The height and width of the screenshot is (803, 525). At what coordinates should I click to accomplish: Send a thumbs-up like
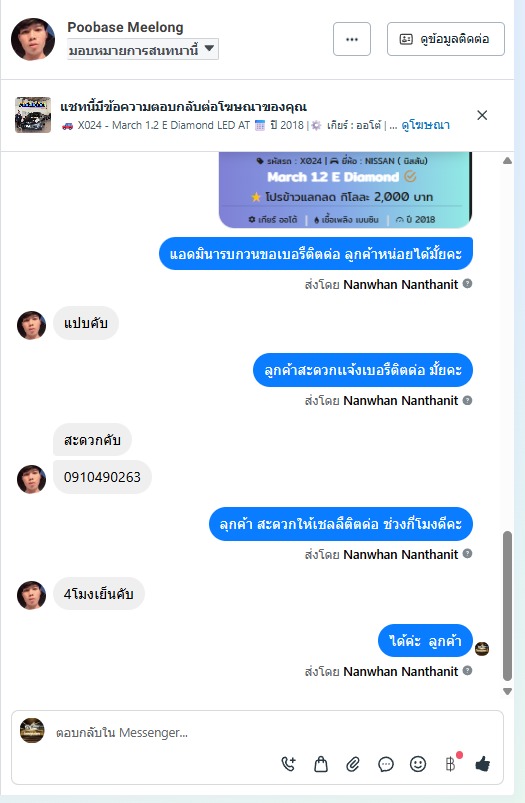(482, 764)
